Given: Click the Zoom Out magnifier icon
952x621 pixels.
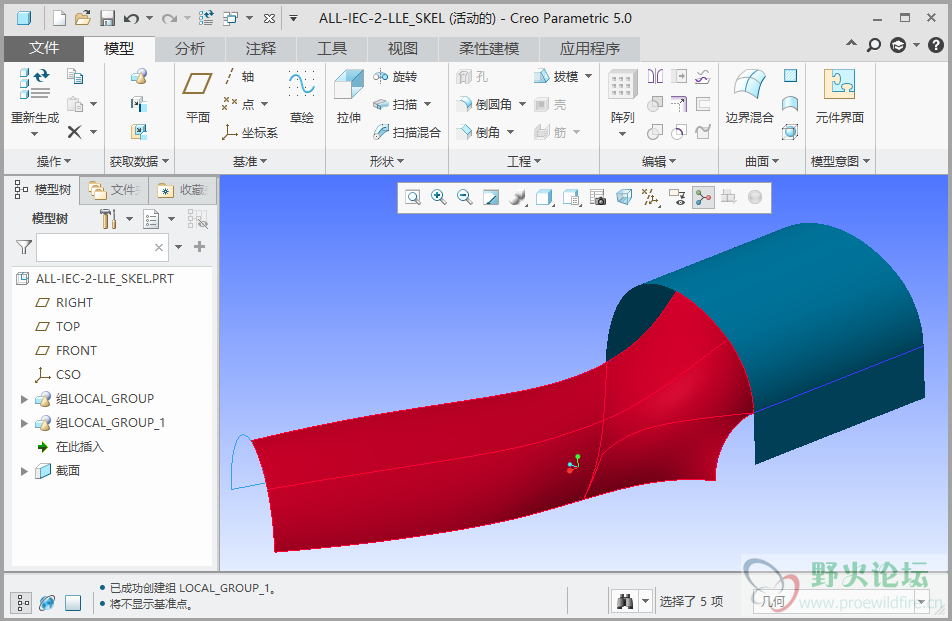Looking at the screenshot, I should tap(465, 197).
